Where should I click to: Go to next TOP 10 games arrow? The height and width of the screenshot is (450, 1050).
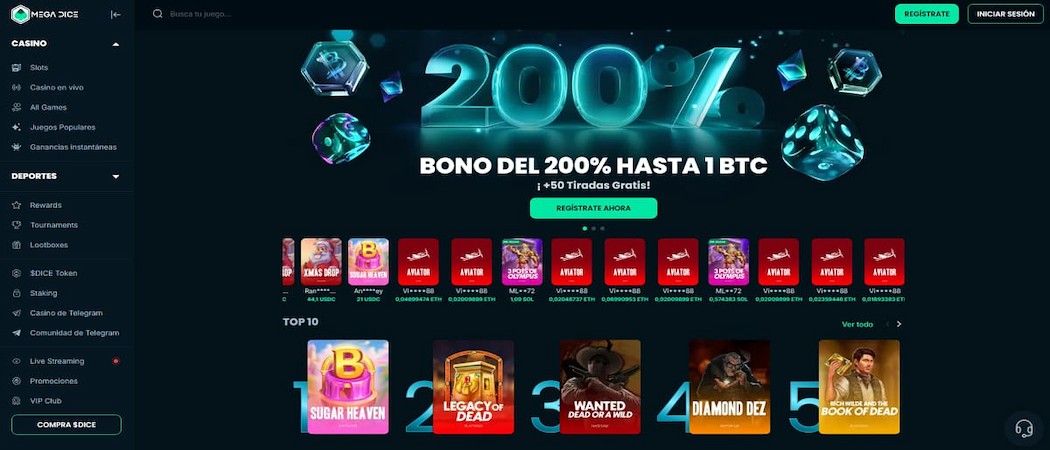(x=899, y=324)
